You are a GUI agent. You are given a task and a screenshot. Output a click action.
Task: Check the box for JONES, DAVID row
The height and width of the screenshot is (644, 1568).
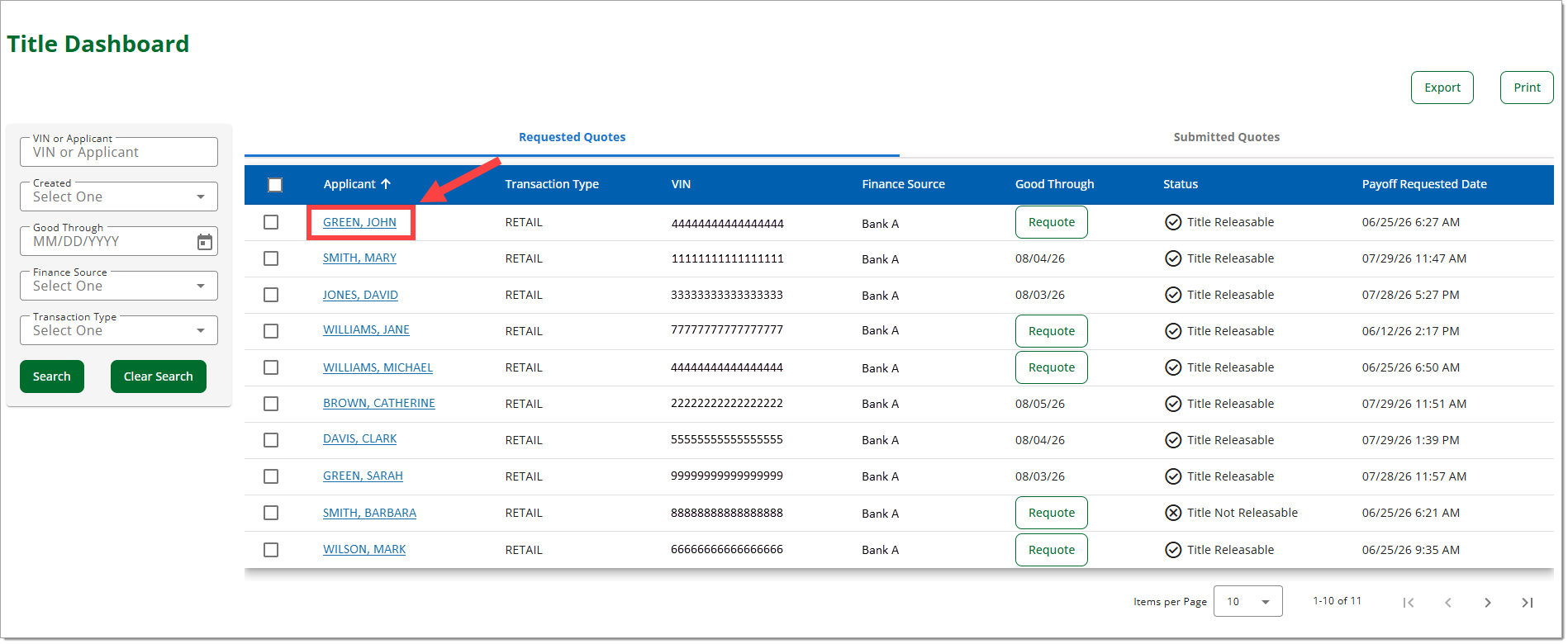coord(271,295)
